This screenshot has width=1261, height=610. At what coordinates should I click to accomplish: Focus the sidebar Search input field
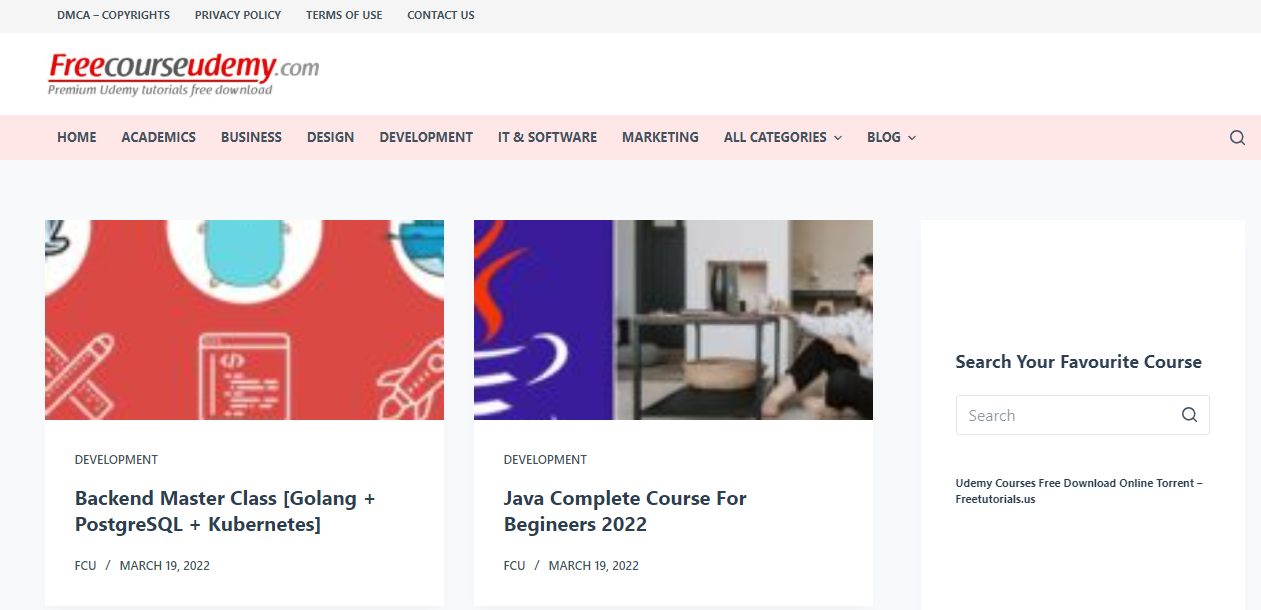coord(1082,415)
